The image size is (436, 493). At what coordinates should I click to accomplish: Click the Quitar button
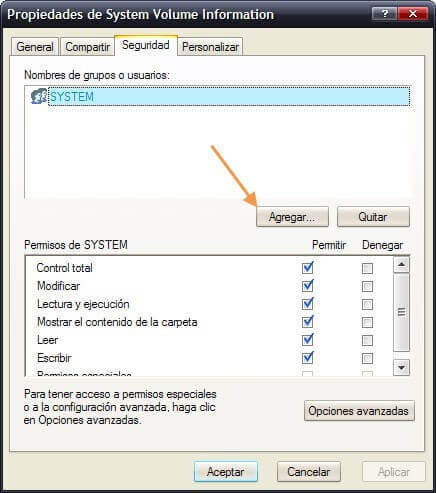pos(373,217)
